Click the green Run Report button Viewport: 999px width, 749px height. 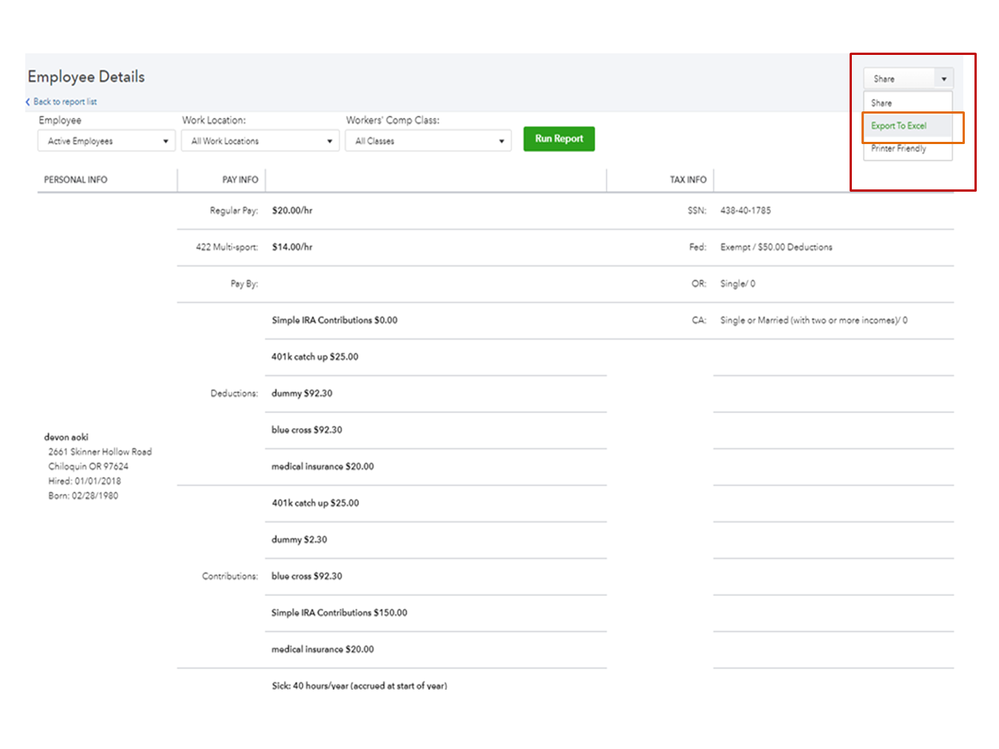point(559,139)
